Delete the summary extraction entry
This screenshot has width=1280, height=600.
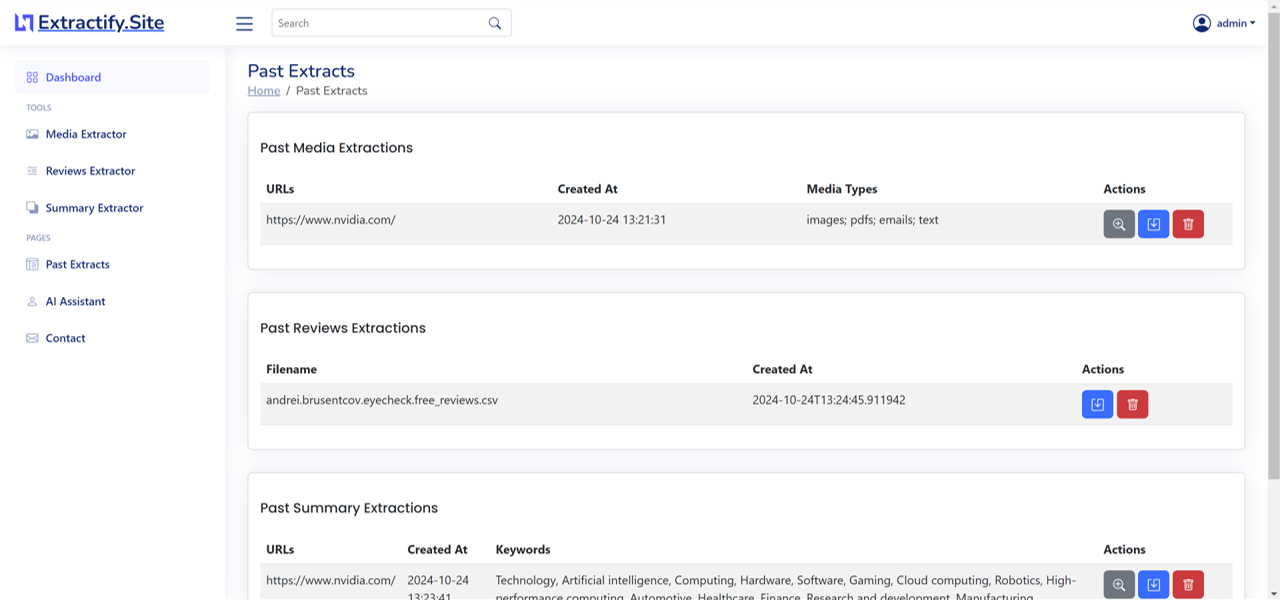pyautogui.click(x=1187, y=584)
